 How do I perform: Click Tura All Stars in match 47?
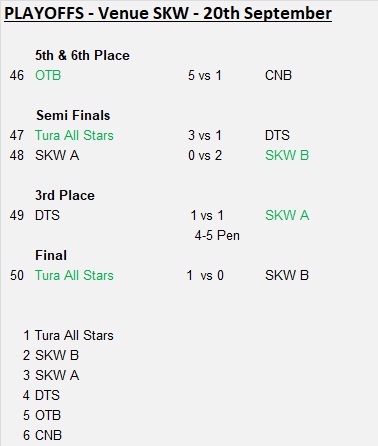pos(74,135)
